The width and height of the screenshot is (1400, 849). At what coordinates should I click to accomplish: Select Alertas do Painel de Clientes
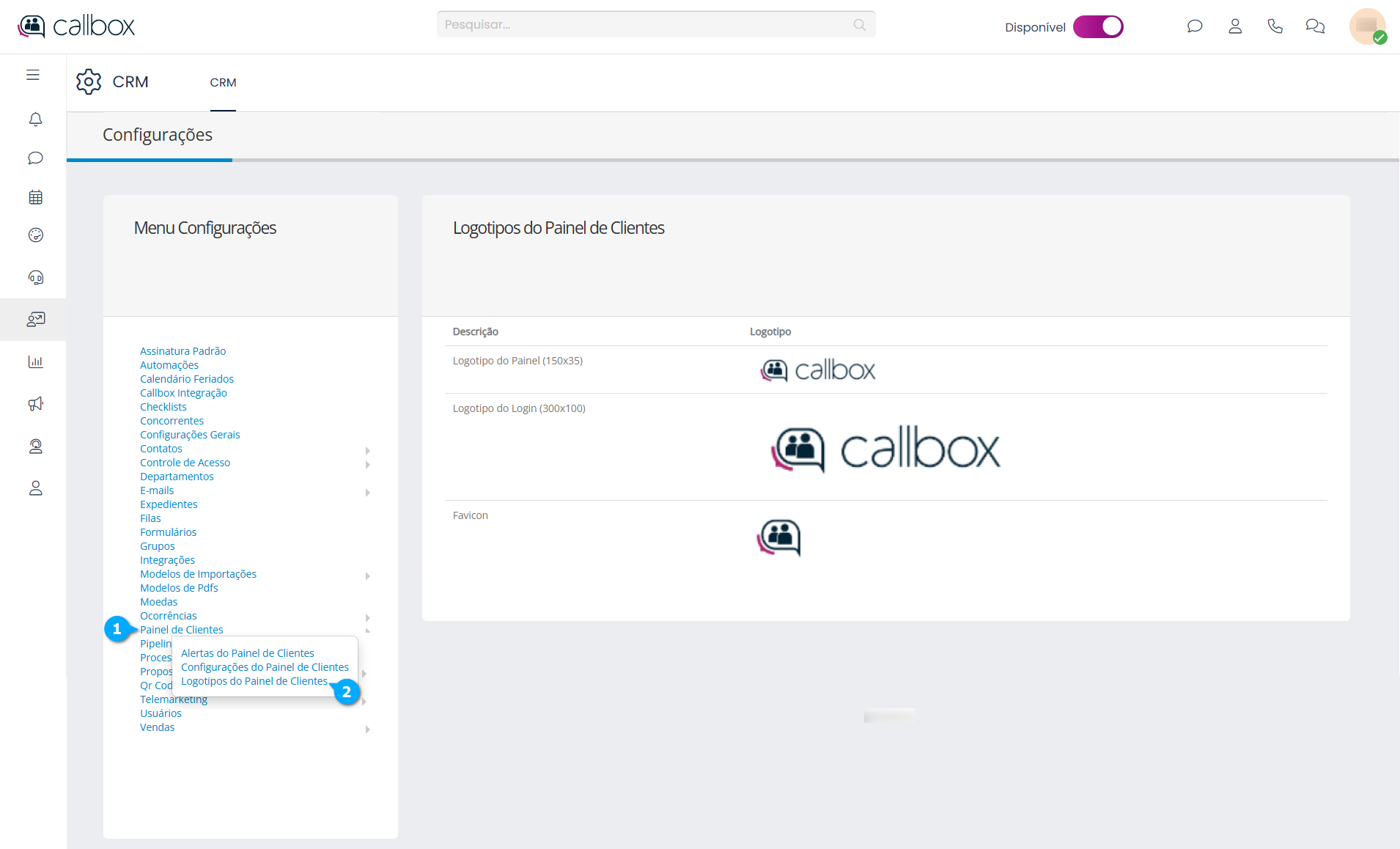click(247, 653)
